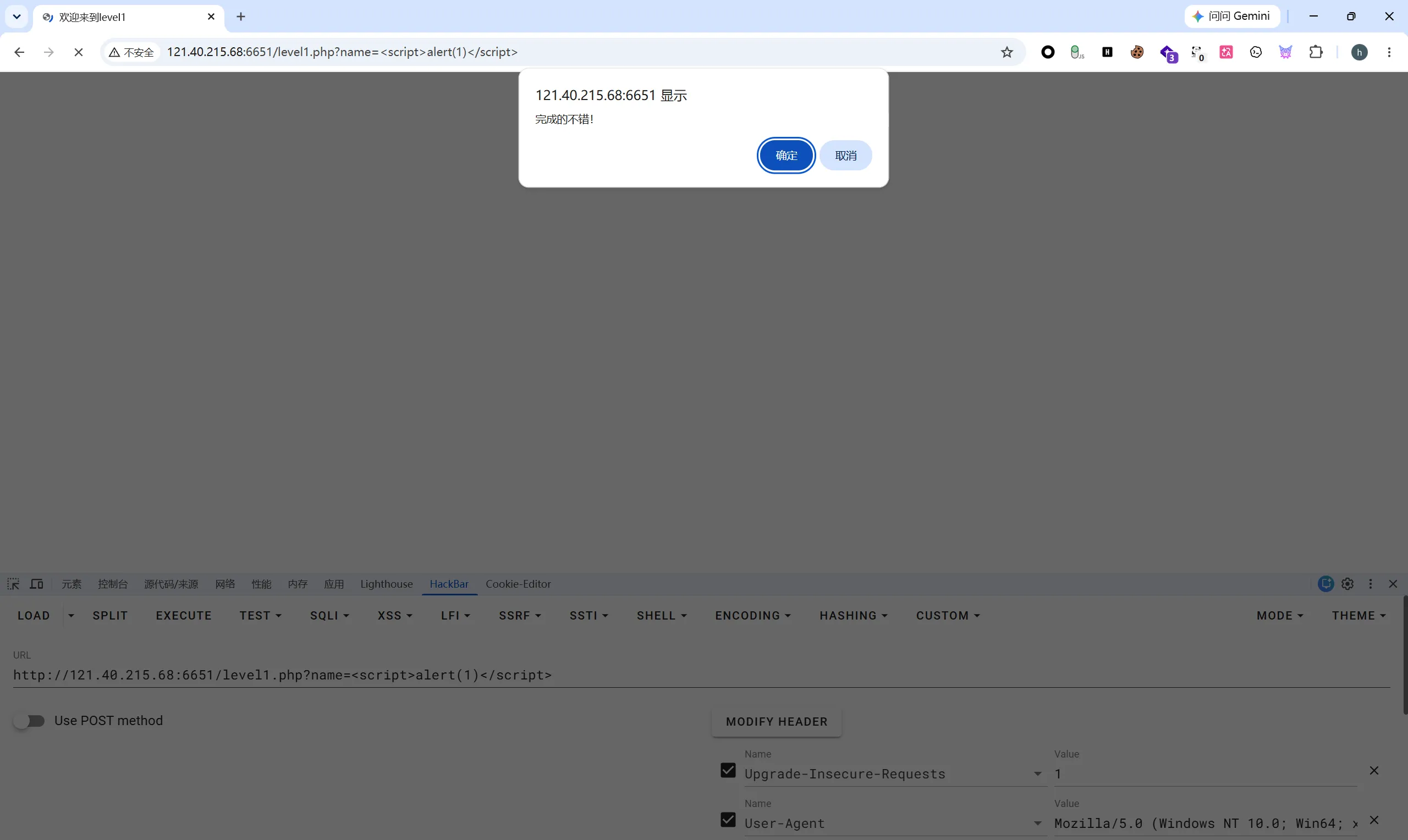The height and width of the screenshot is (840, 1408).
Task: Dismiss the alert with 取消
Action: [x=846, y=155]
